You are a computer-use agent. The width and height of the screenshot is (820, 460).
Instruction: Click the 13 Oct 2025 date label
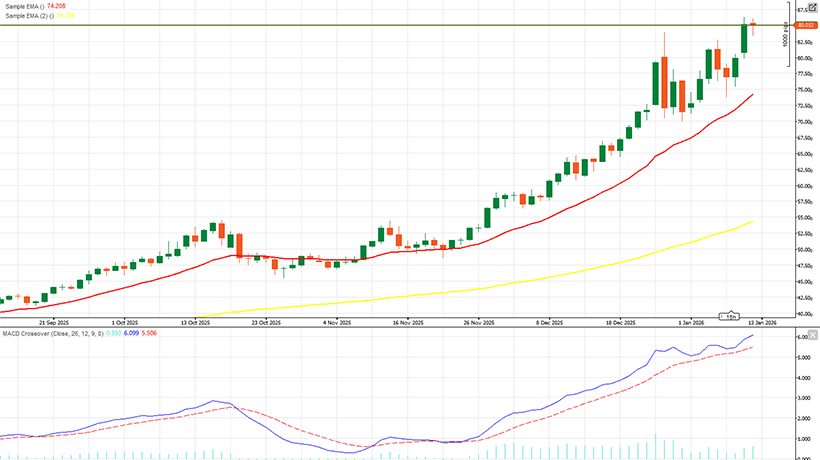pos(195,323)
